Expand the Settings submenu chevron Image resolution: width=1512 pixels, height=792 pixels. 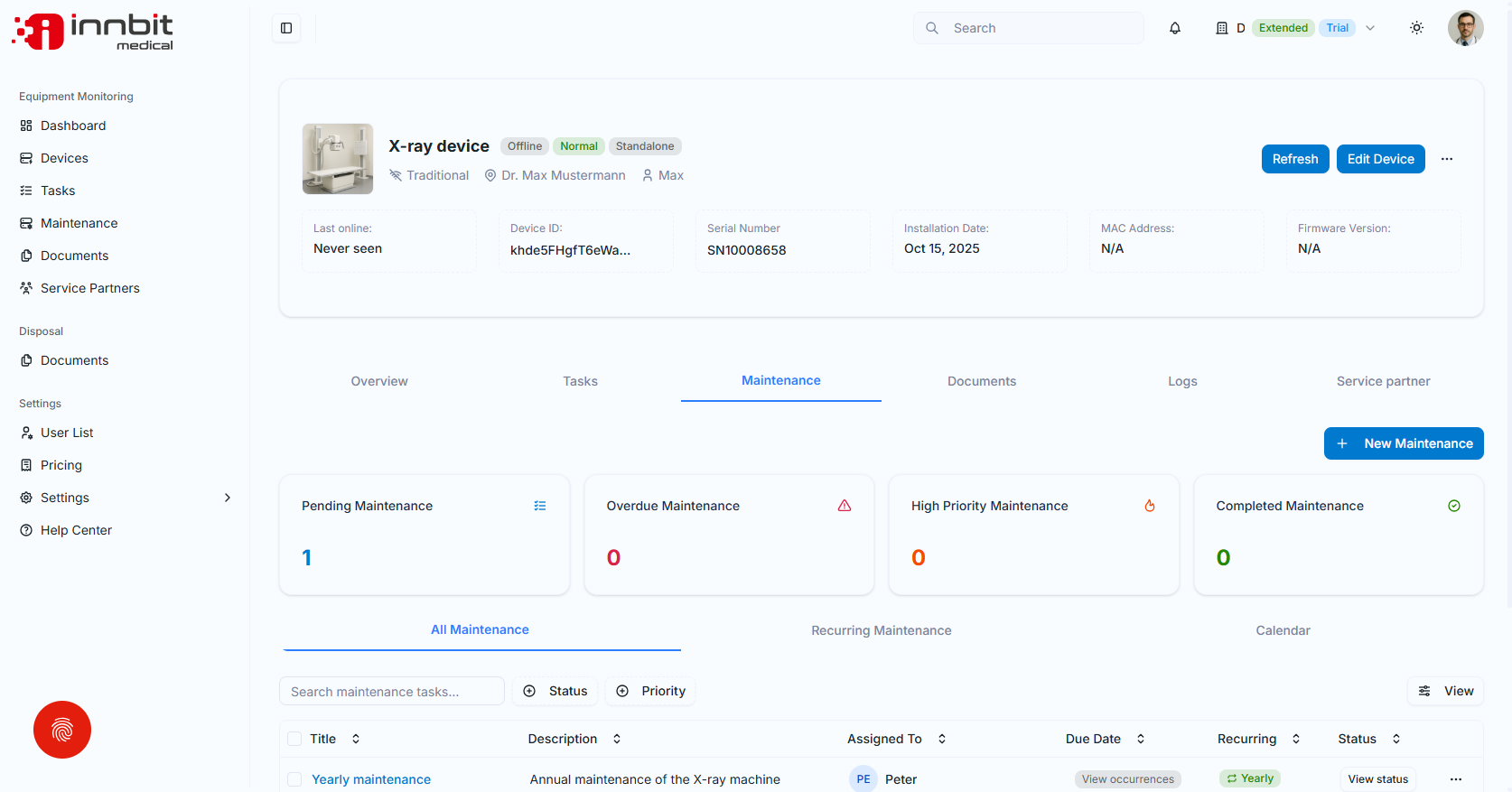click(x=228, y=498)
